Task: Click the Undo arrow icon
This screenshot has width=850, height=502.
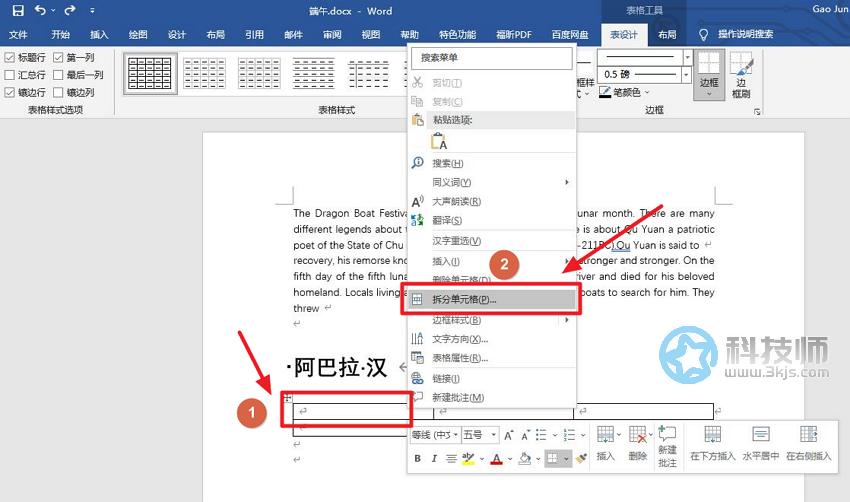Action: click(x=40, y=10)
